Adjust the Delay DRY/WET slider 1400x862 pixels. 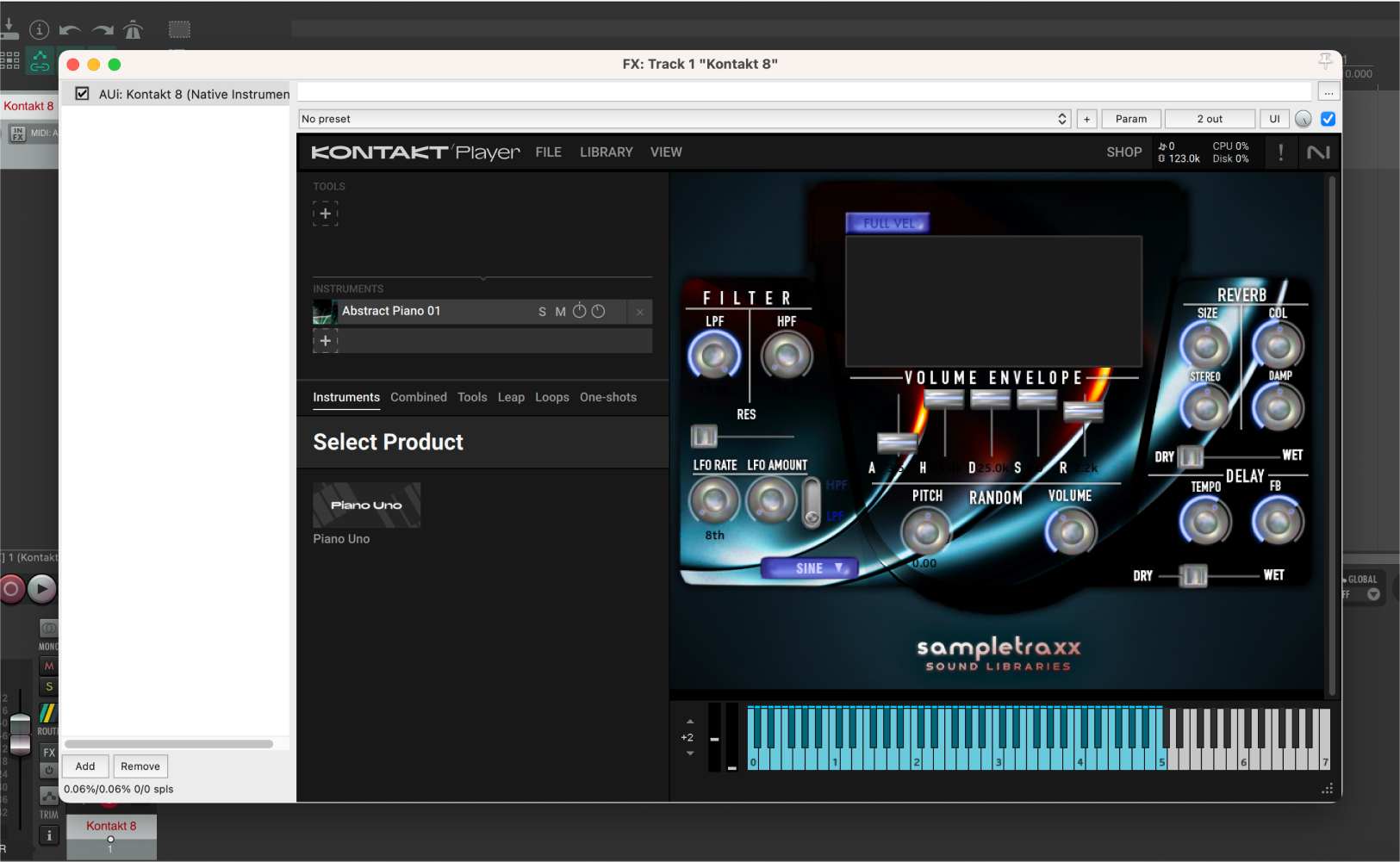[1194, 575]
